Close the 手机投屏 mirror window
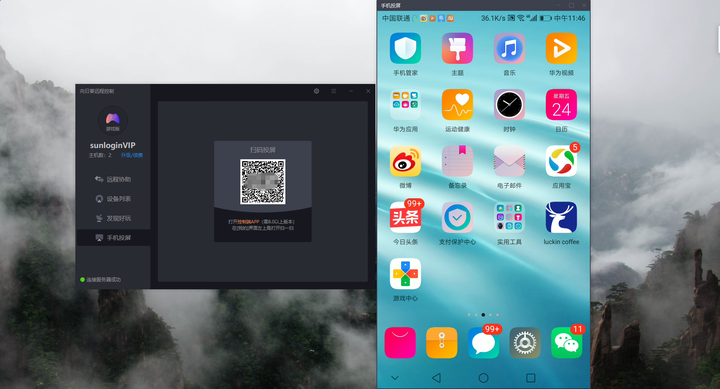720x389 pixels. (x=584, y=5)
